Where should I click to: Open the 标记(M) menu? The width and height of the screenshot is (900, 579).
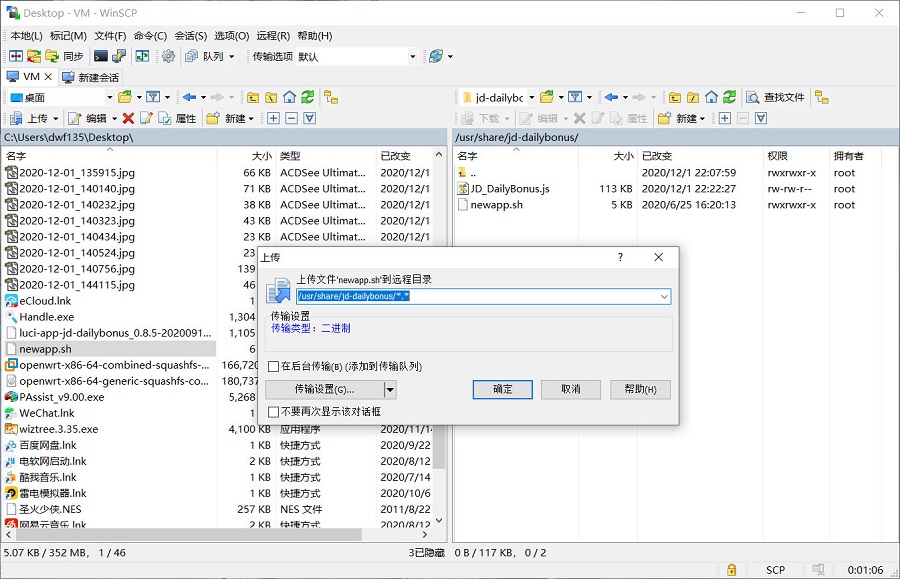pyautogui.click(x=68, y=36)
